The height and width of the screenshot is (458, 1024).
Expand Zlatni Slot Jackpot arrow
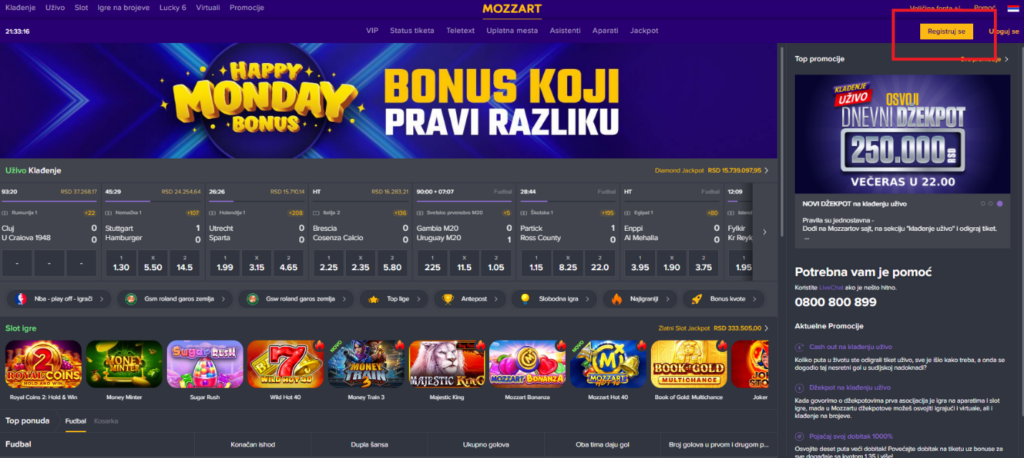(x=767, y=328)
